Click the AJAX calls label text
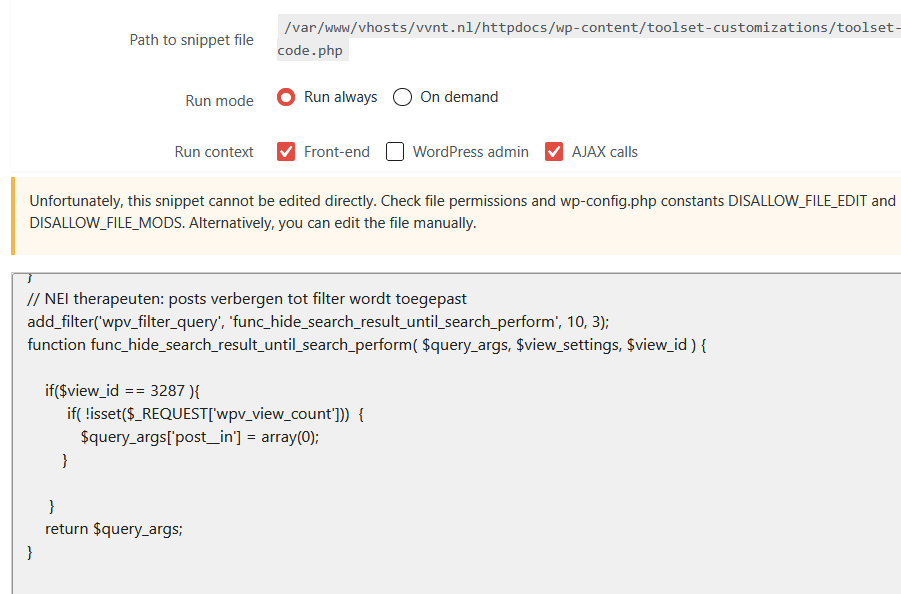Image resolution: width=901 pixels, height=594 pixels. (x=604, y=152)
